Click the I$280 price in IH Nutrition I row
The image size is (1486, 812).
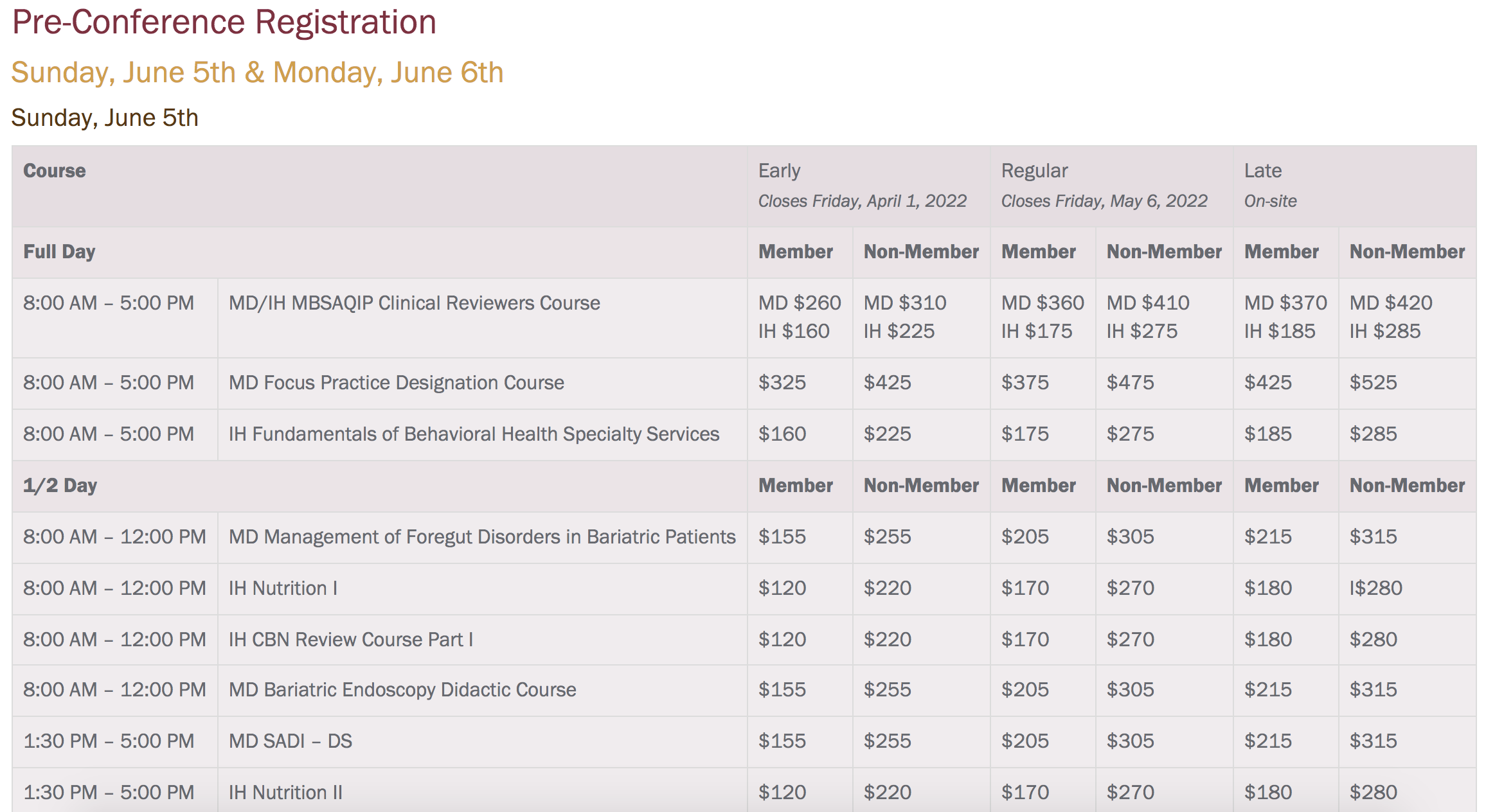(x=1376, y=588)
